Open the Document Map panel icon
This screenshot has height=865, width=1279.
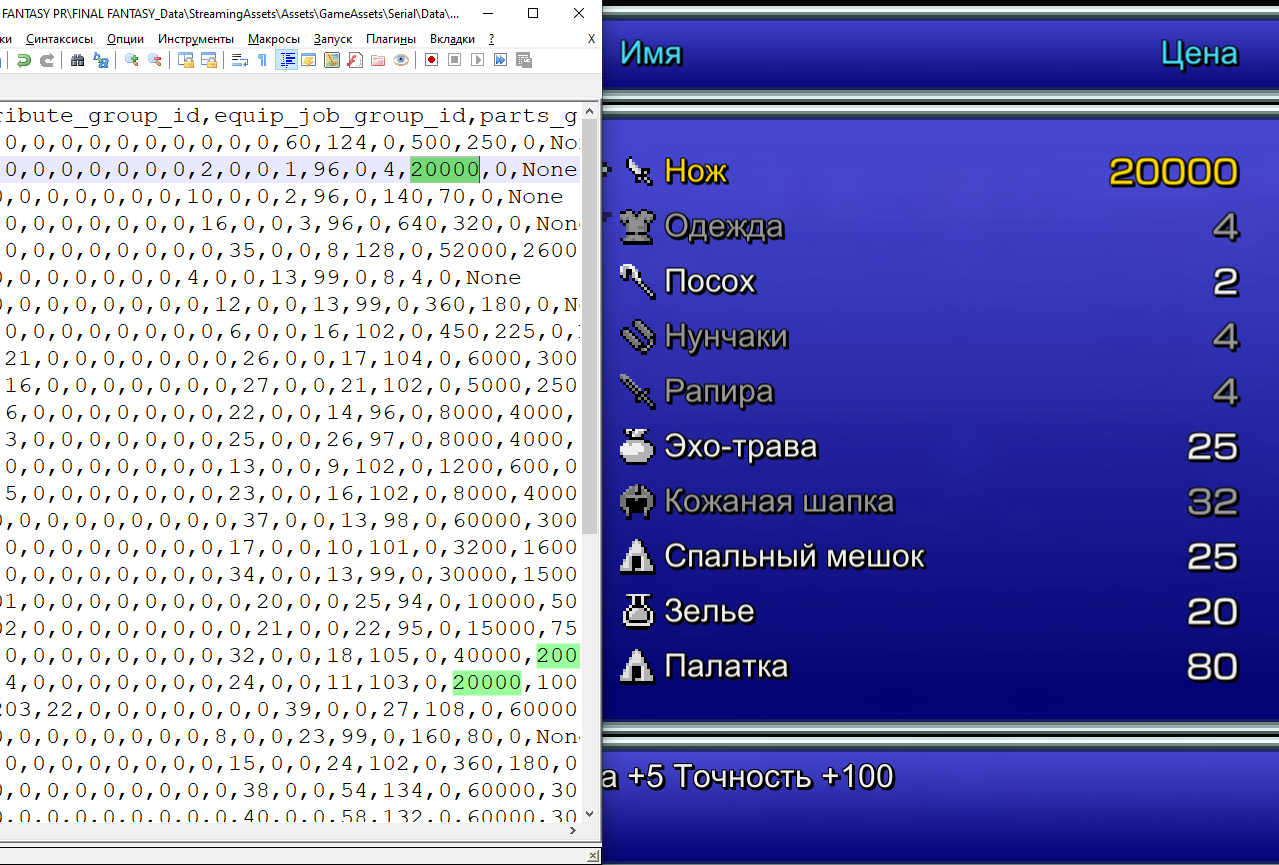pyautogui.click(x=333, y=60)
